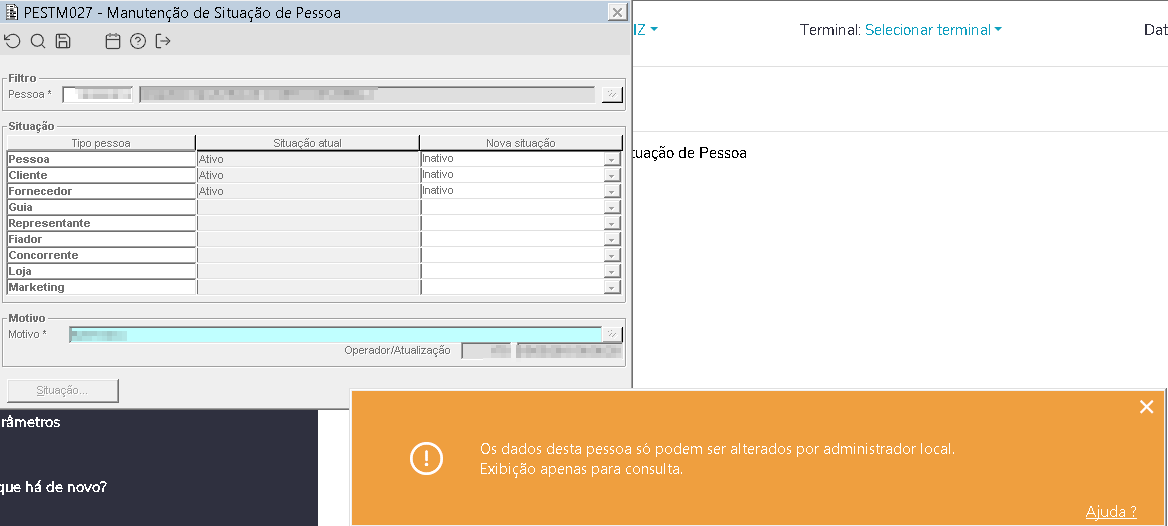This screenshot has width=1168, height=526.
Task: Click the exclamation warning icon in the notification
Action: coord(427,457)
